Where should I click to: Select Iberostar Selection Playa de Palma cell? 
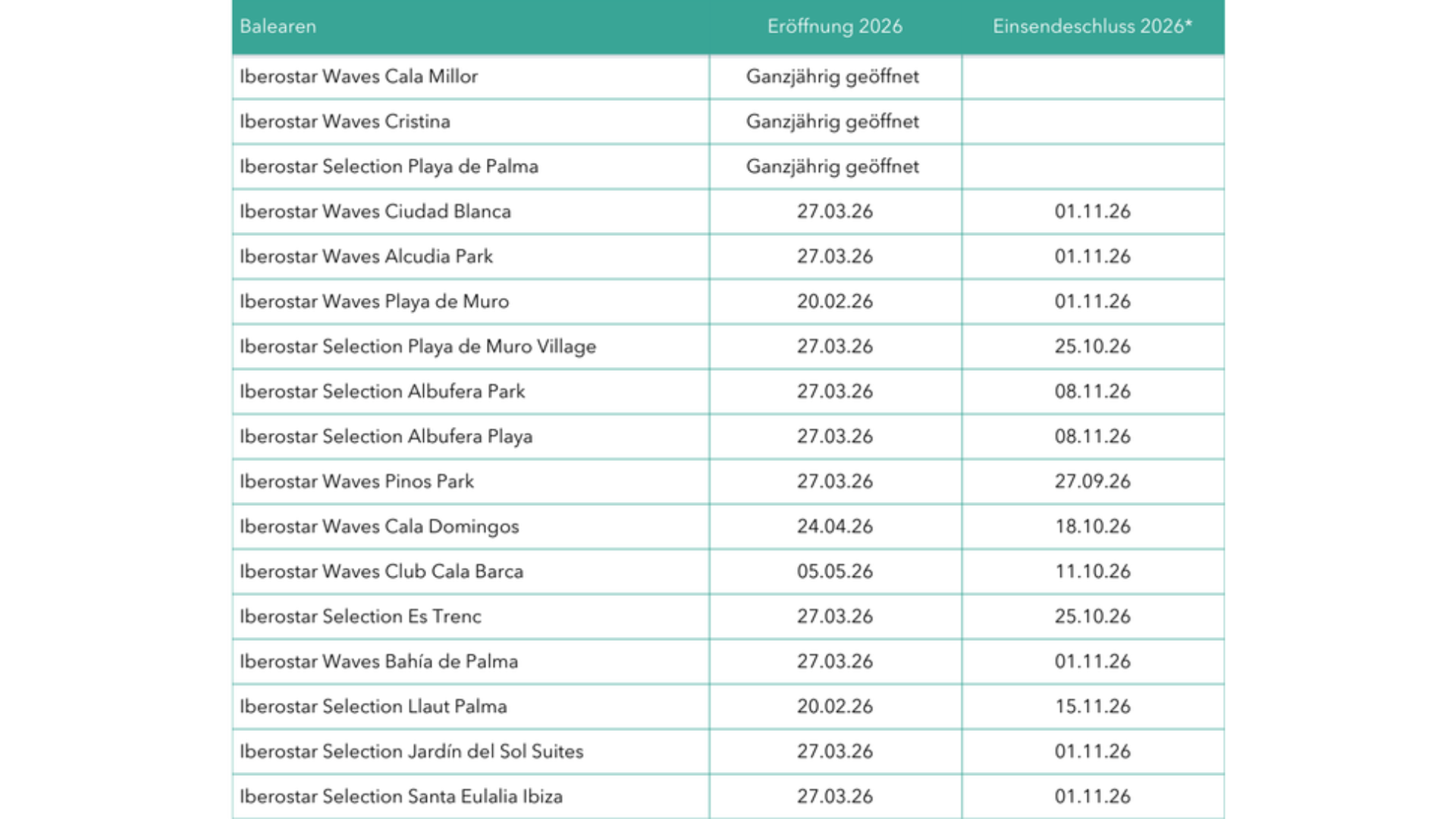point(389,167)
